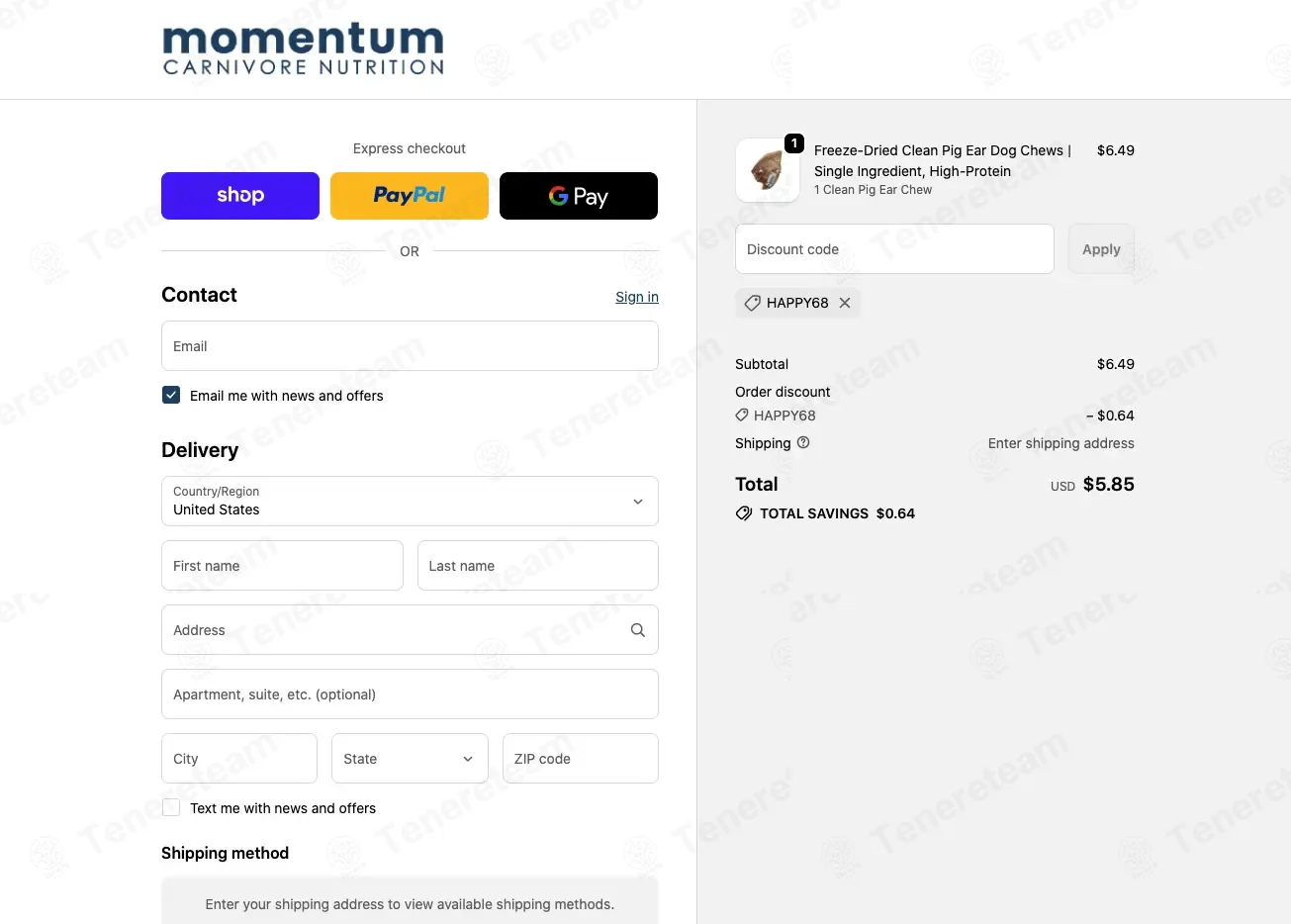Enable Text me with news and offers
The height and width of the screenshot is (924, 1291).
171,807
